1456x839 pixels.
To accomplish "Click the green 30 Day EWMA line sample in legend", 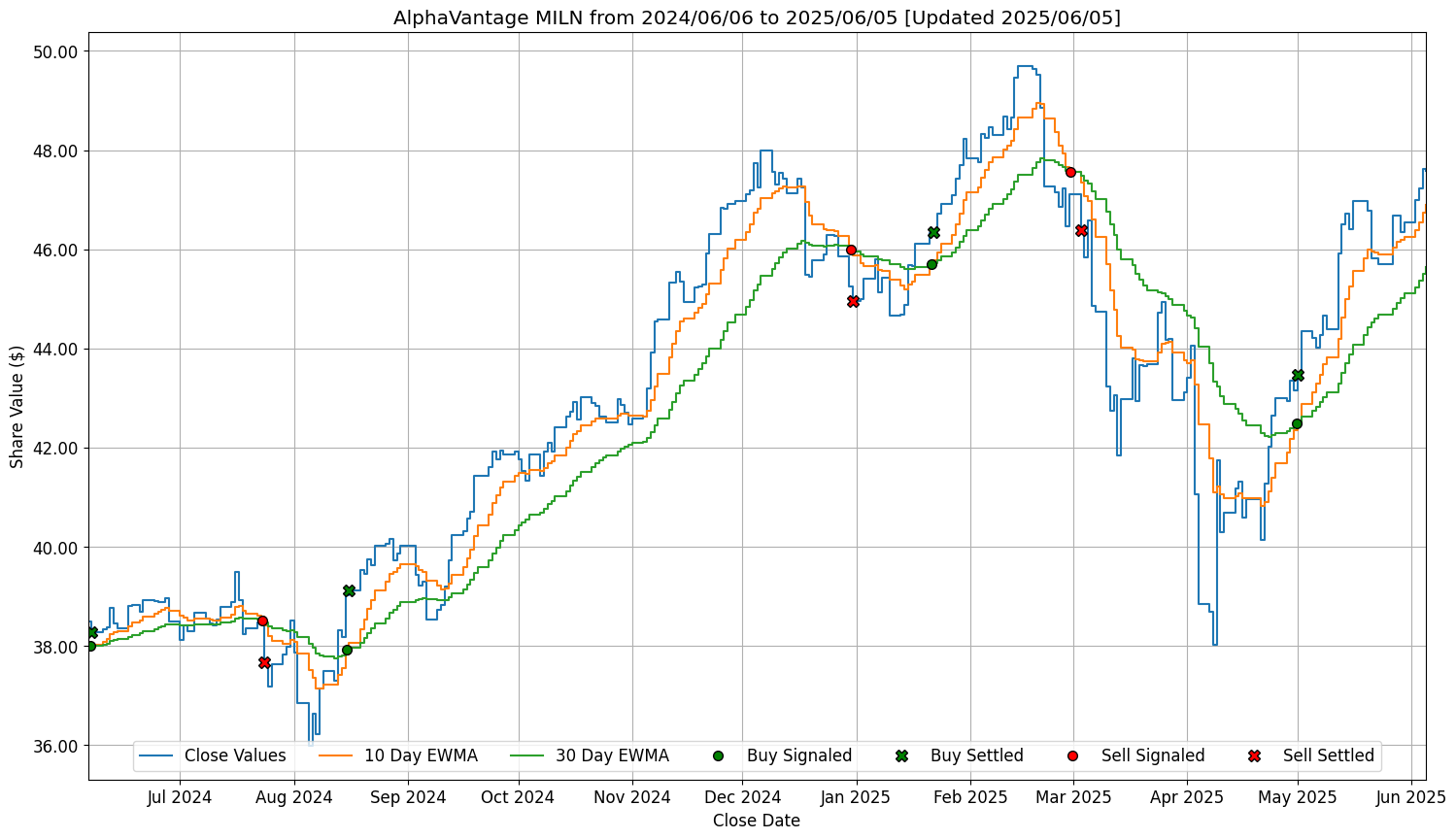I will (526, 755).
